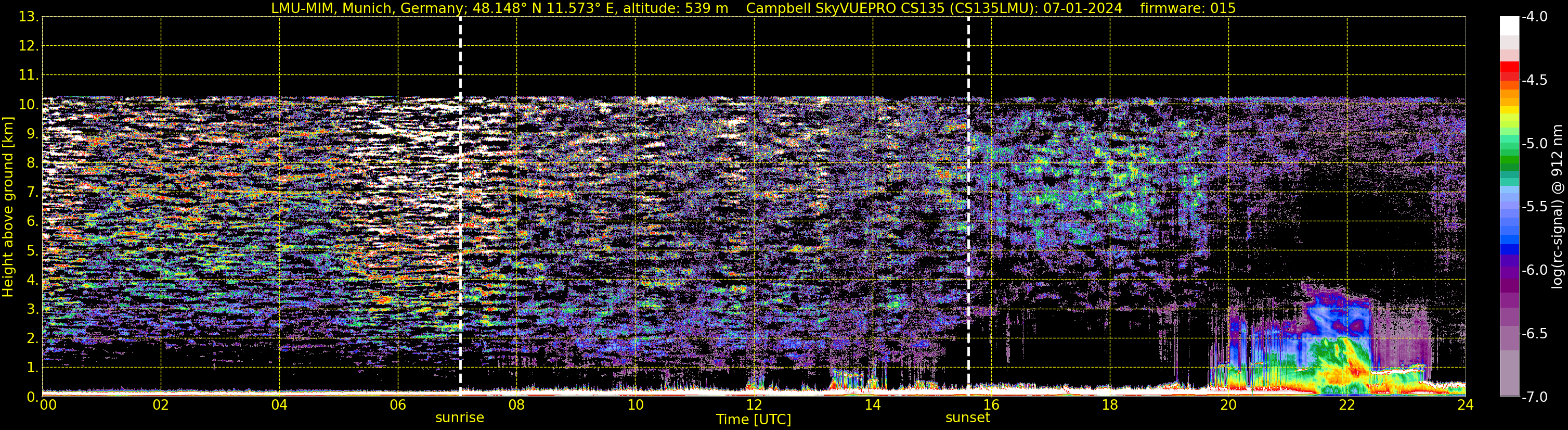Click the "7." height-axis tick label

[33, 192]
